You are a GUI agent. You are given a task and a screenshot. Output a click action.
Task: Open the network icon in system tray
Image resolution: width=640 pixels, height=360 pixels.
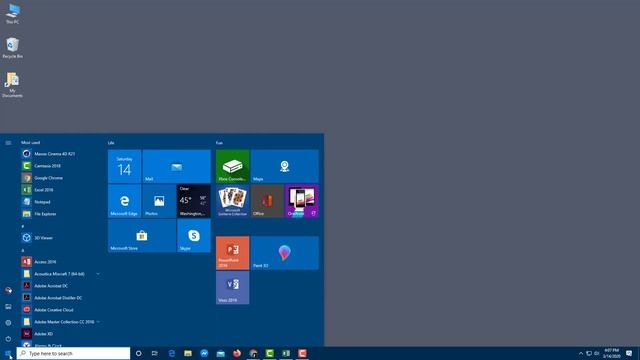(589, 353)
